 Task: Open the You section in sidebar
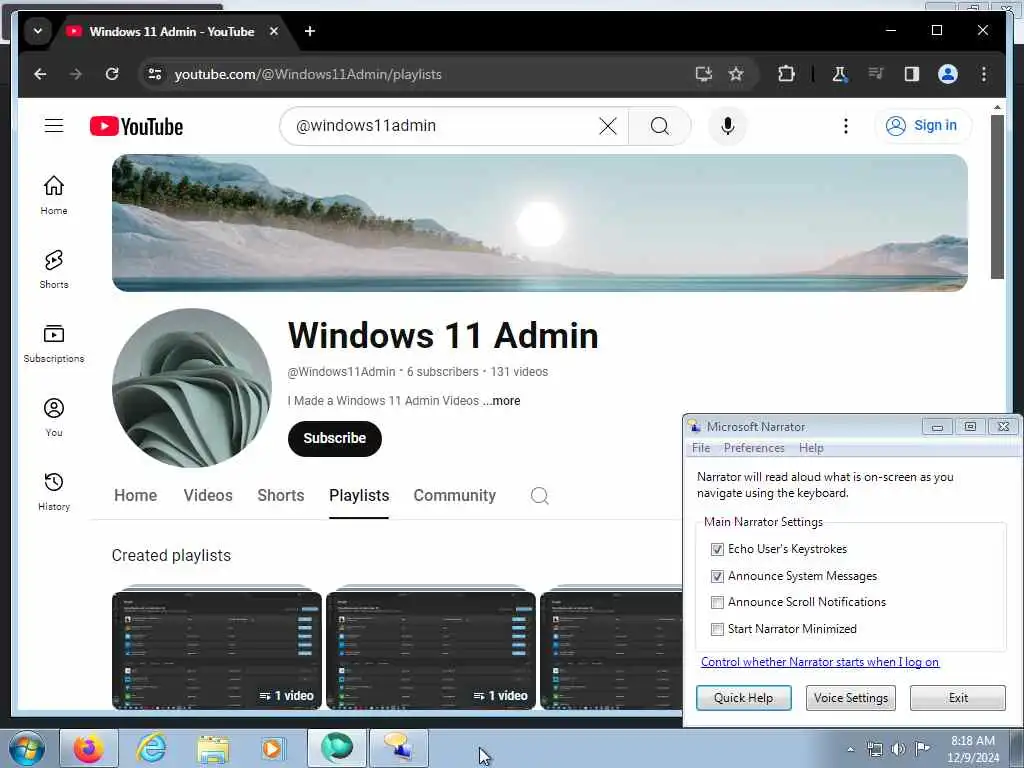(x=54, y=417)
